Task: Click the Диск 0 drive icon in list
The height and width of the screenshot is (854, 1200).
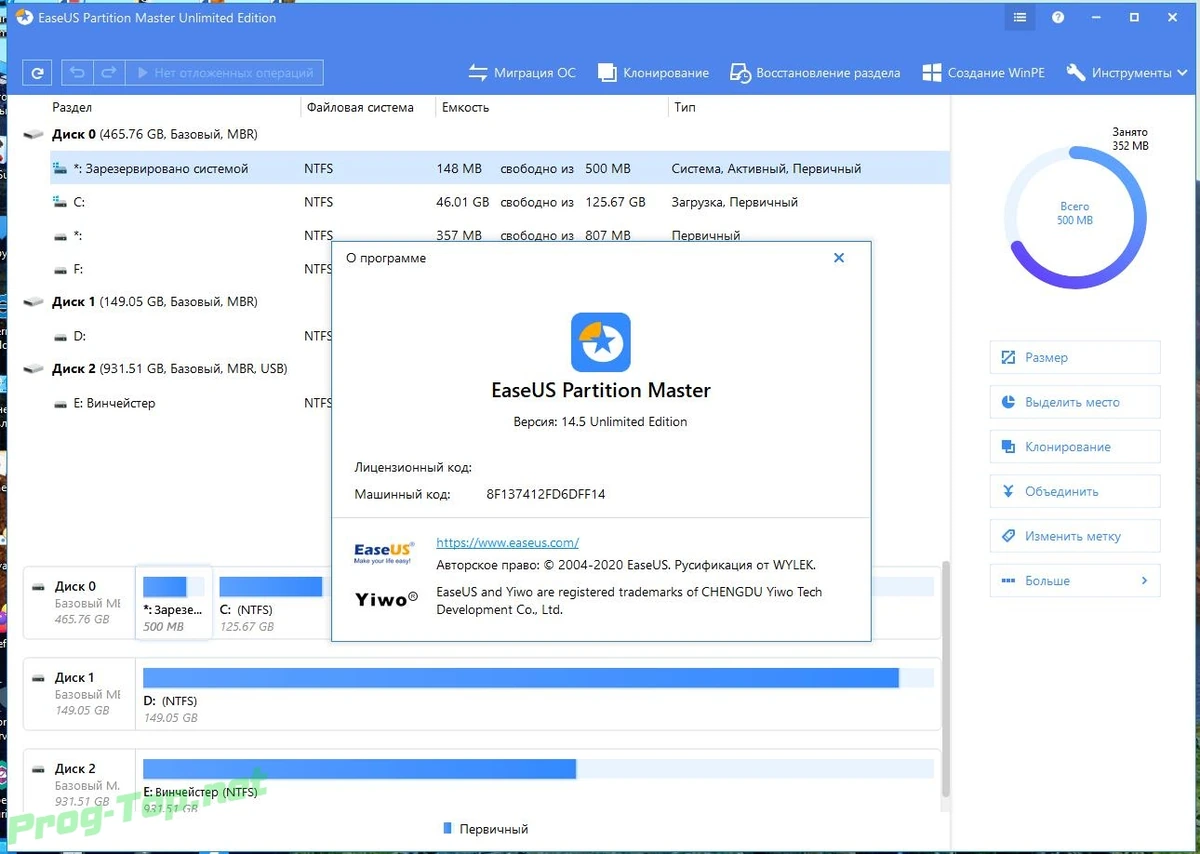Action: [x=34, y=134]
